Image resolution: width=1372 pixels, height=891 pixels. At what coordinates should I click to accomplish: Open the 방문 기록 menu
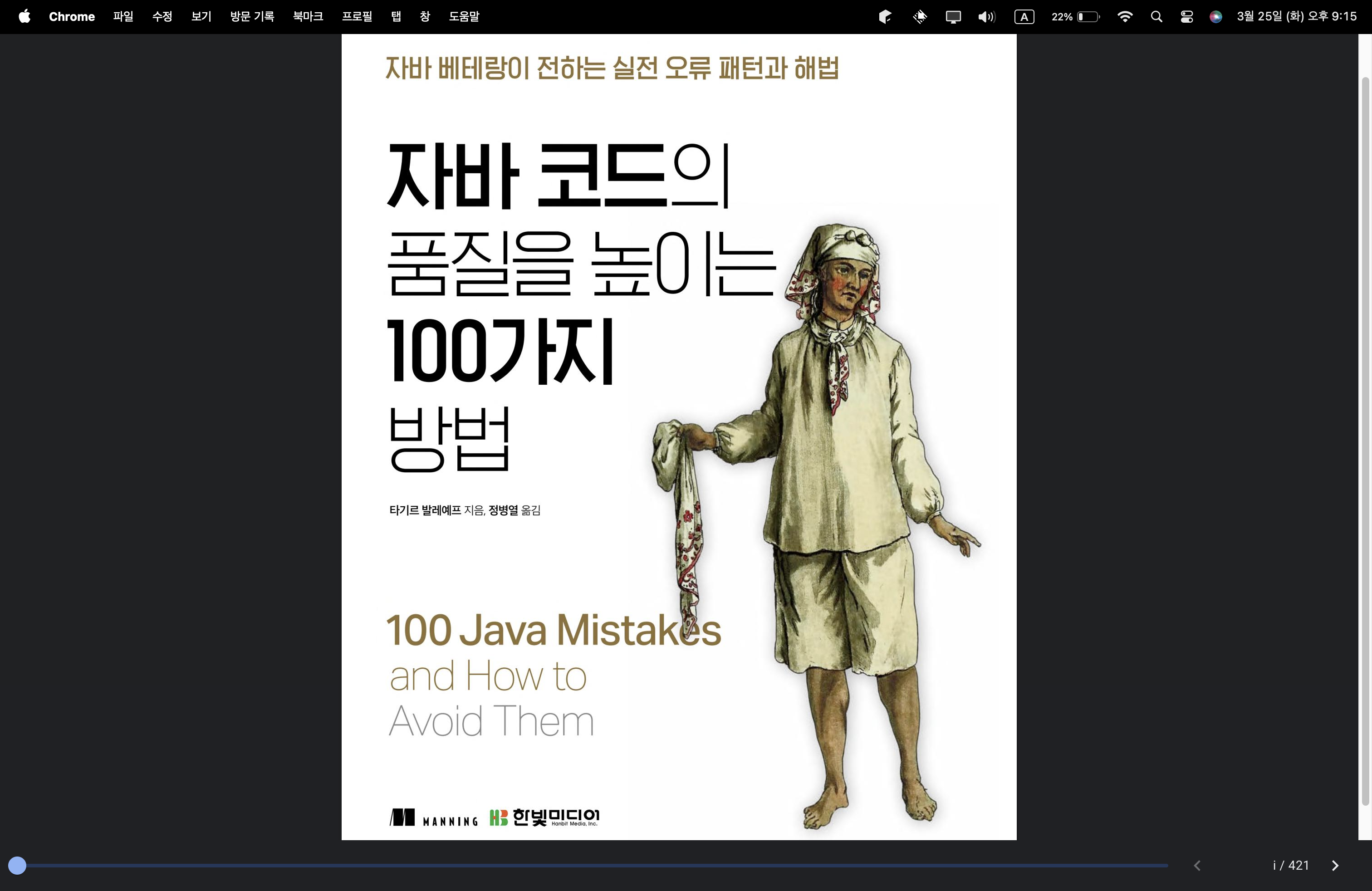pos(252,16)
